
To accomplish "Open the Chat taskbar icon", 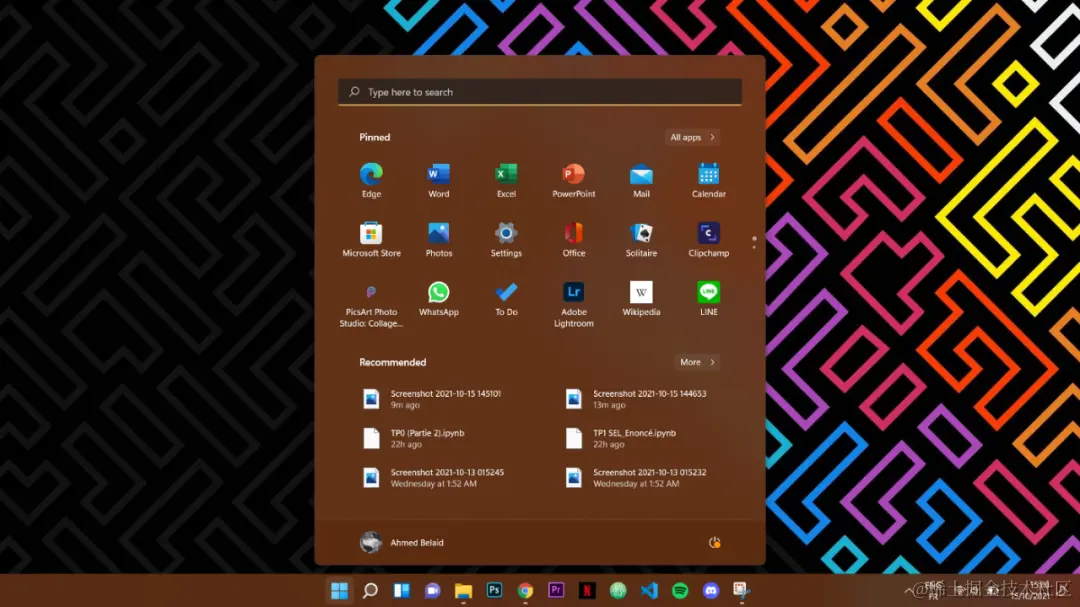I will (433, 590).
